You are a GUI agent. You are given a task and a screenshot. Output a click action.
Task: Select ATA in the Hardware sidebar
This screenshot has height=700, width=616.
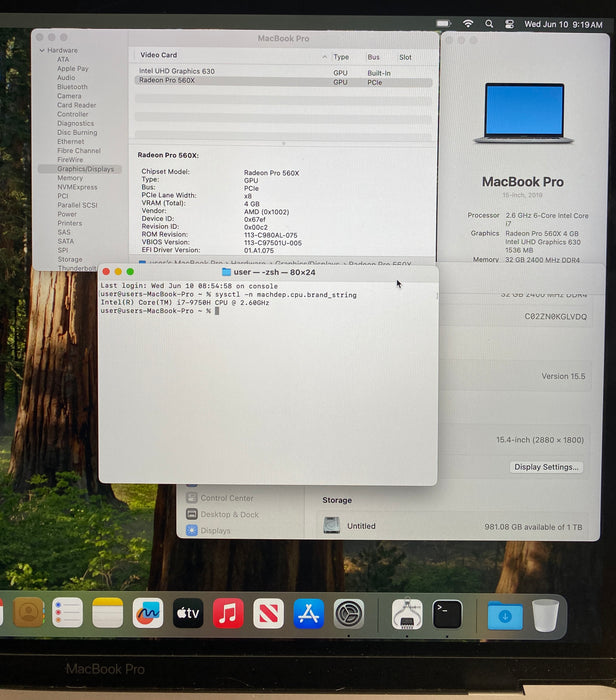[63, 59]
